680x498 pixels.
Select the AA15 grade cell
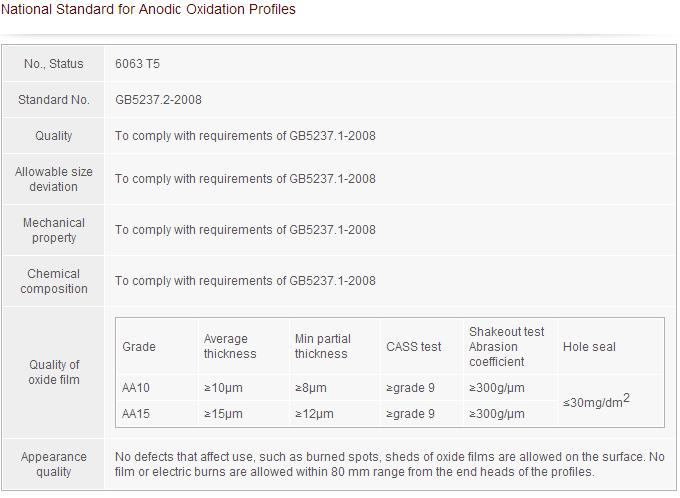tap(136, 414)
